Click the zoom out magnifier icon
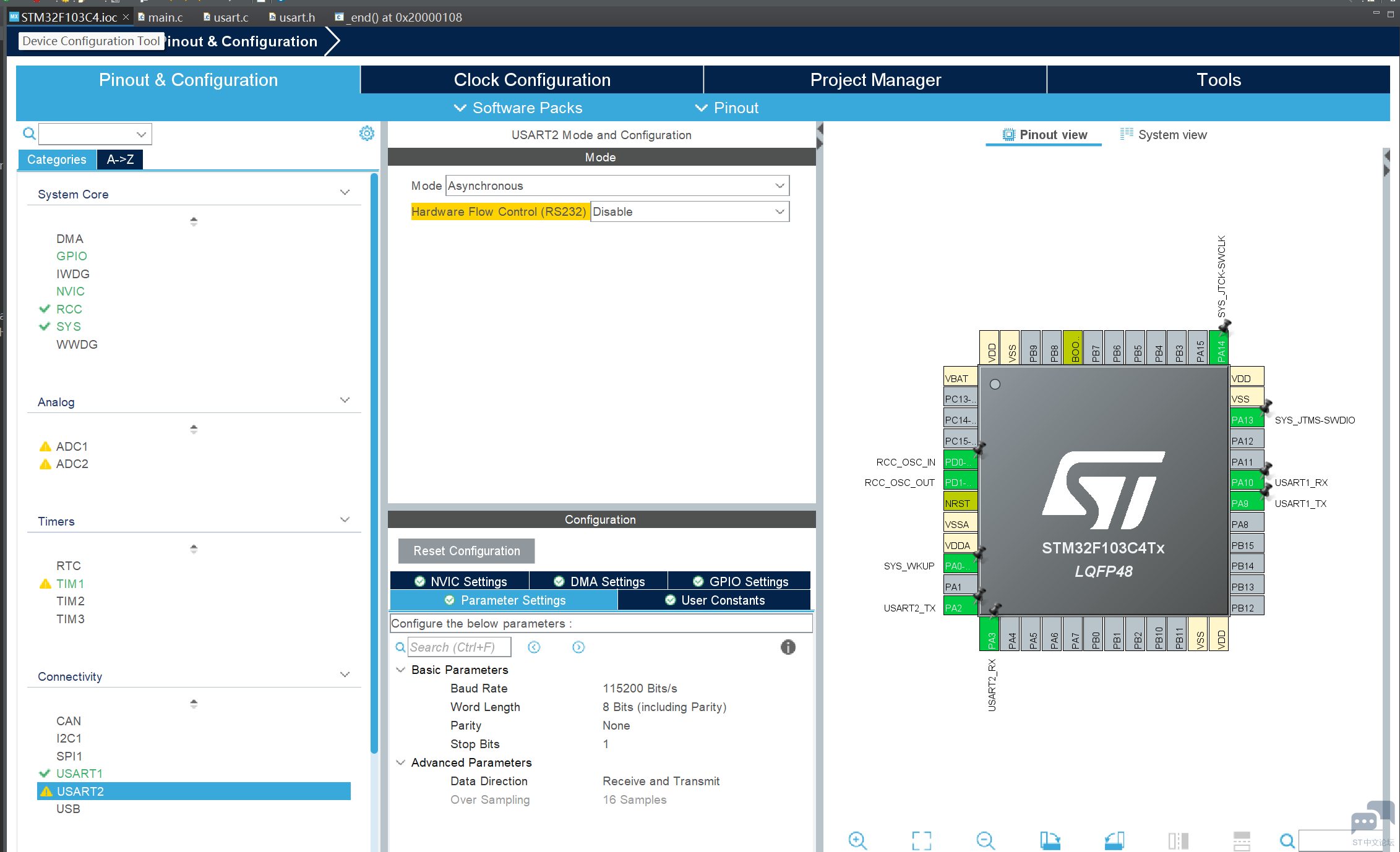This screenshot has width=1400, height=852. coord(985,840)
